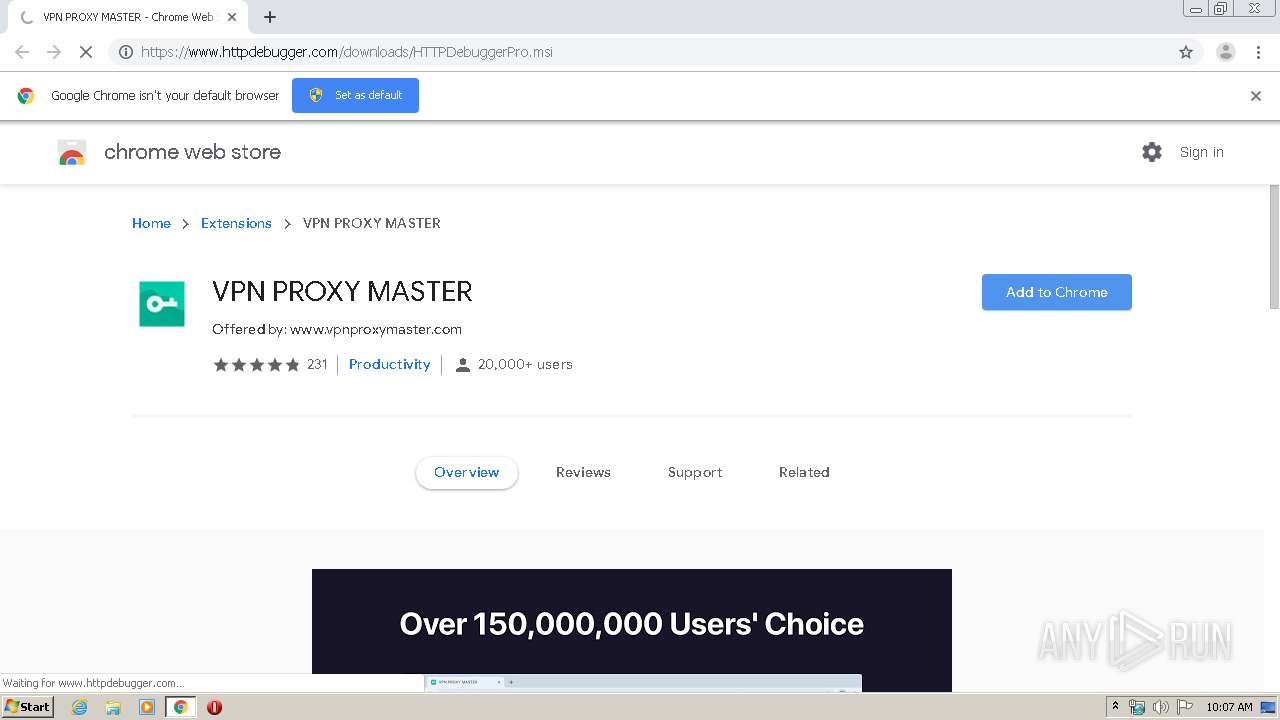Close the VPN PROXY MASTER tab
This screenshot has width=1280, height=720.
point(232,17)
